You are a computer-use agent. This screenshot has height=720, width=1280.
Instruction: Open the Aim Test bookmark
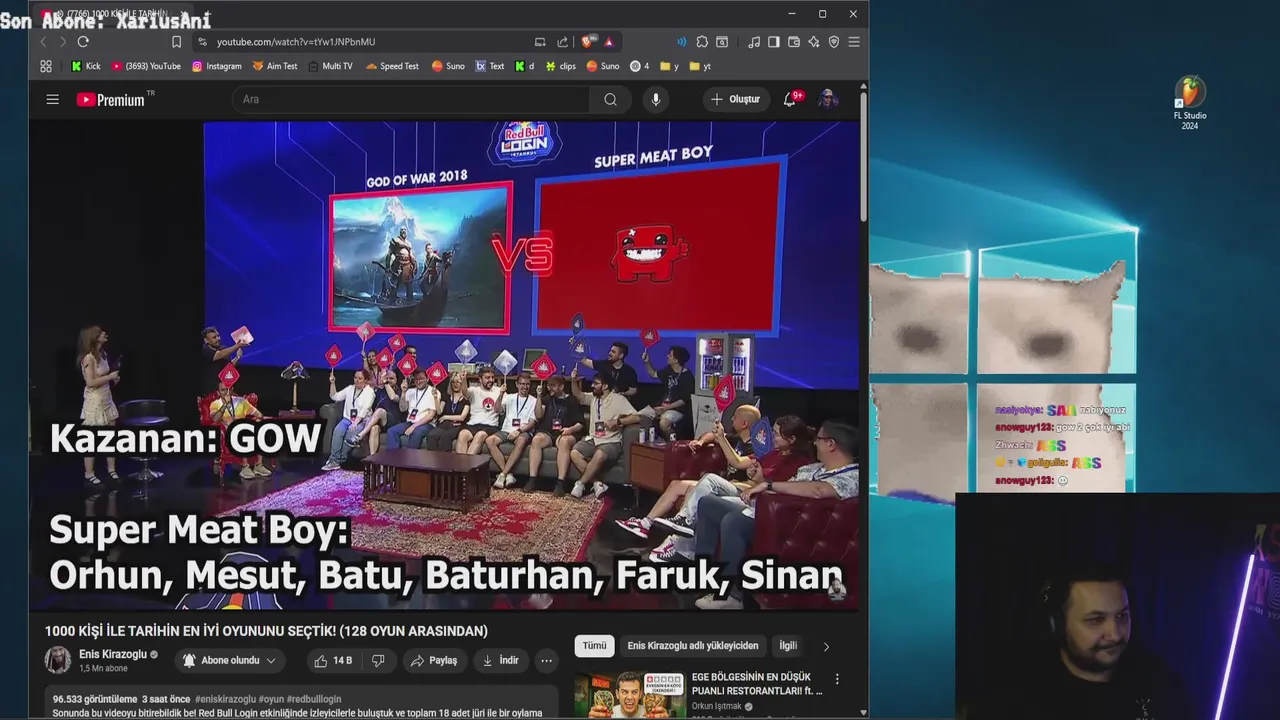coord(275,66)
